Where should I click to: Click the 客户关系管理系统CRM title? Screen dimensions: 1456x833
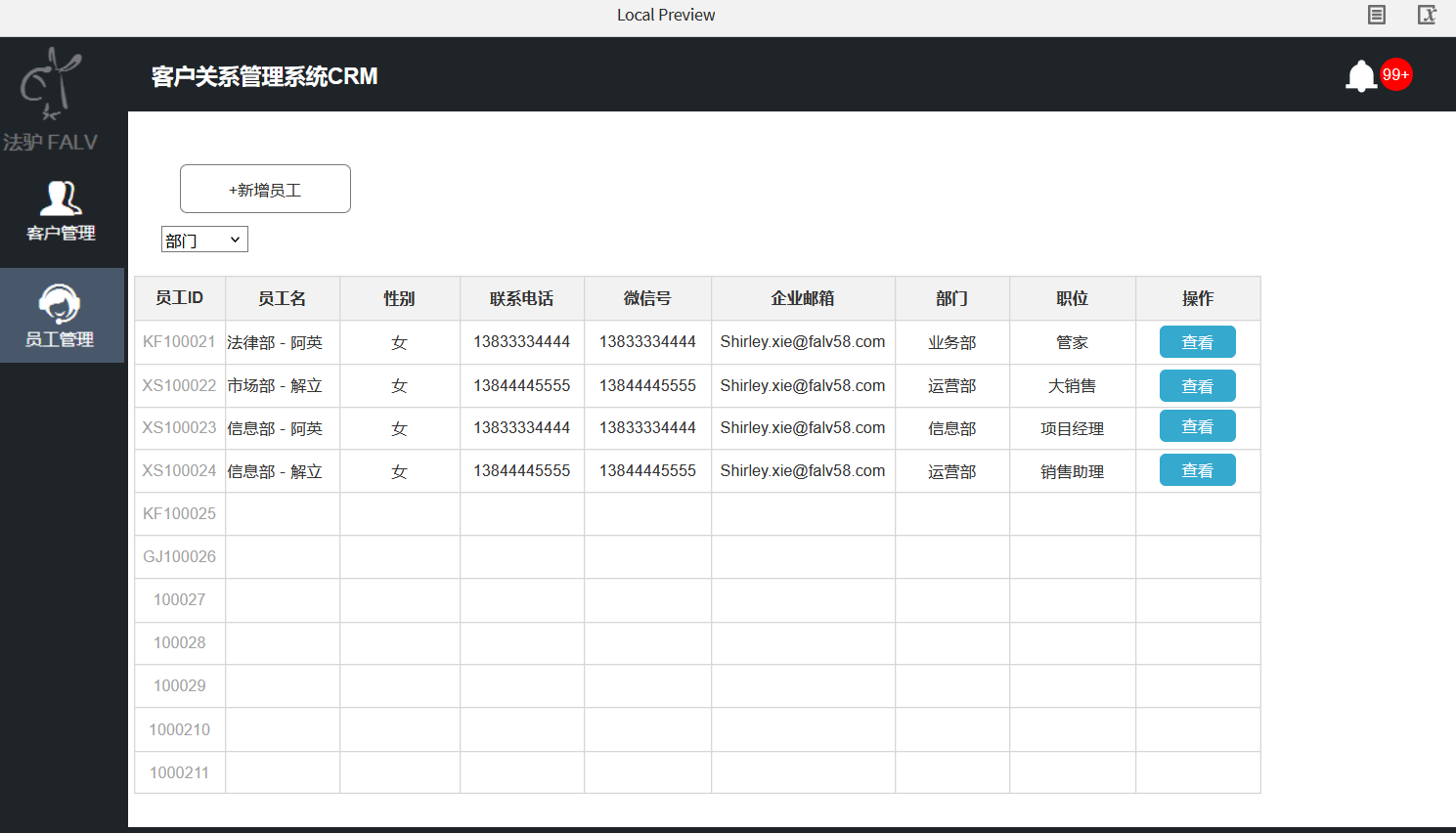[264, 76]
